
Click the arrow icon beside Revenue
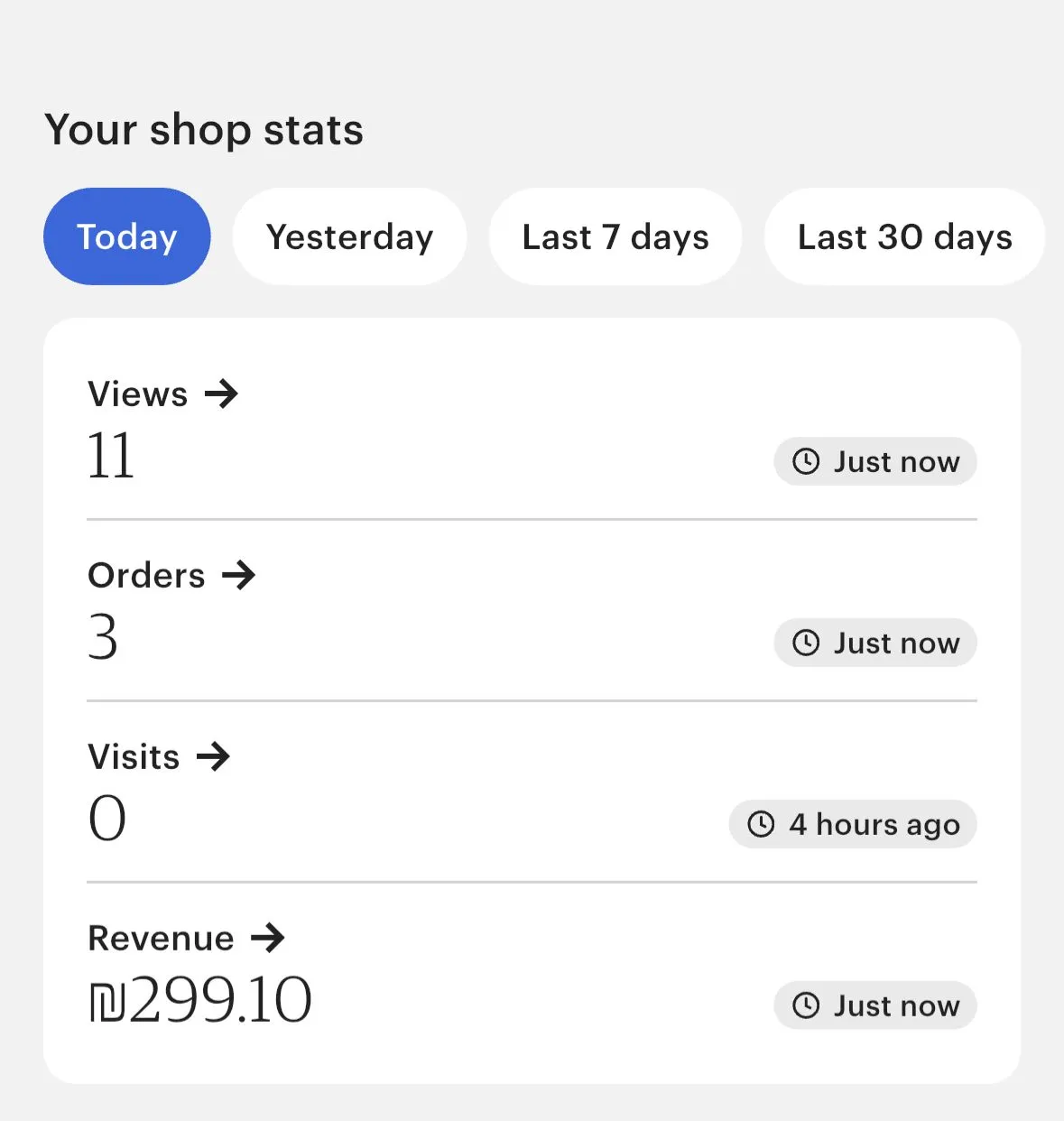point(268,939)
